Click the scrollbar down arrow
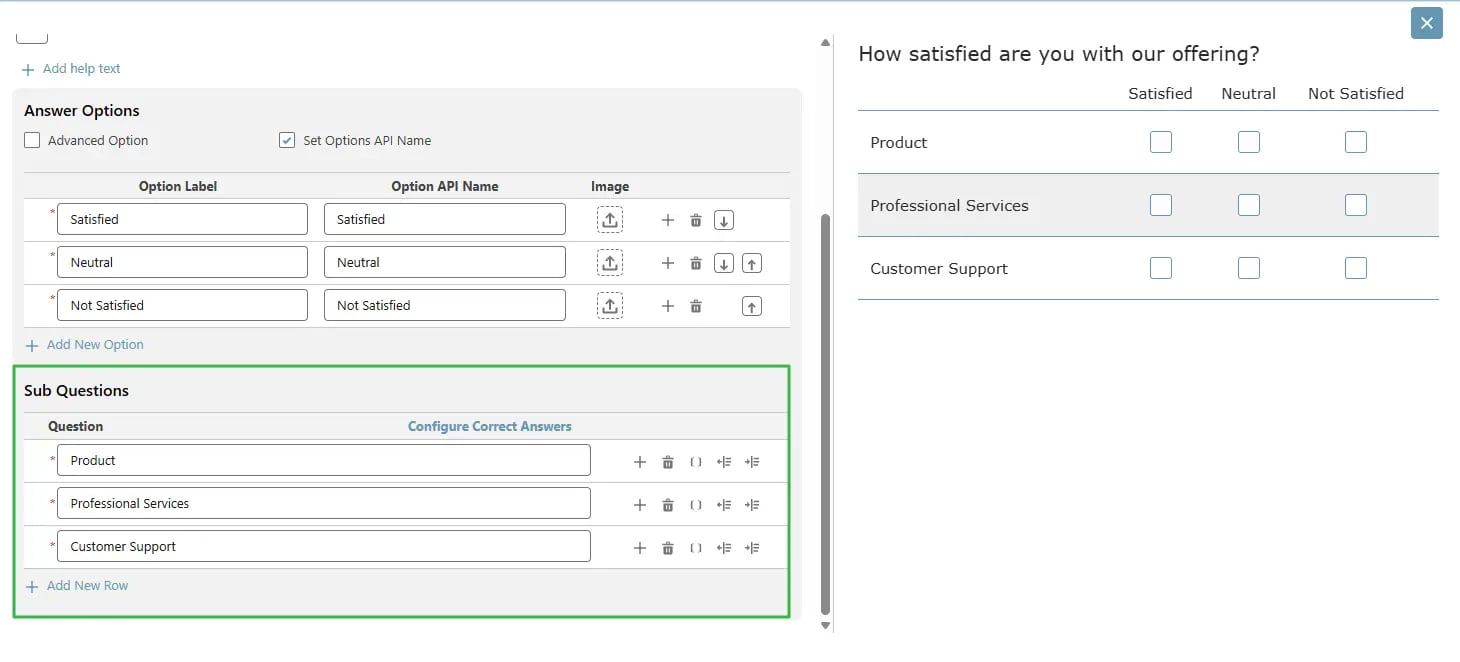Viewport: 1460px width, 662px height. coord(825,626)
